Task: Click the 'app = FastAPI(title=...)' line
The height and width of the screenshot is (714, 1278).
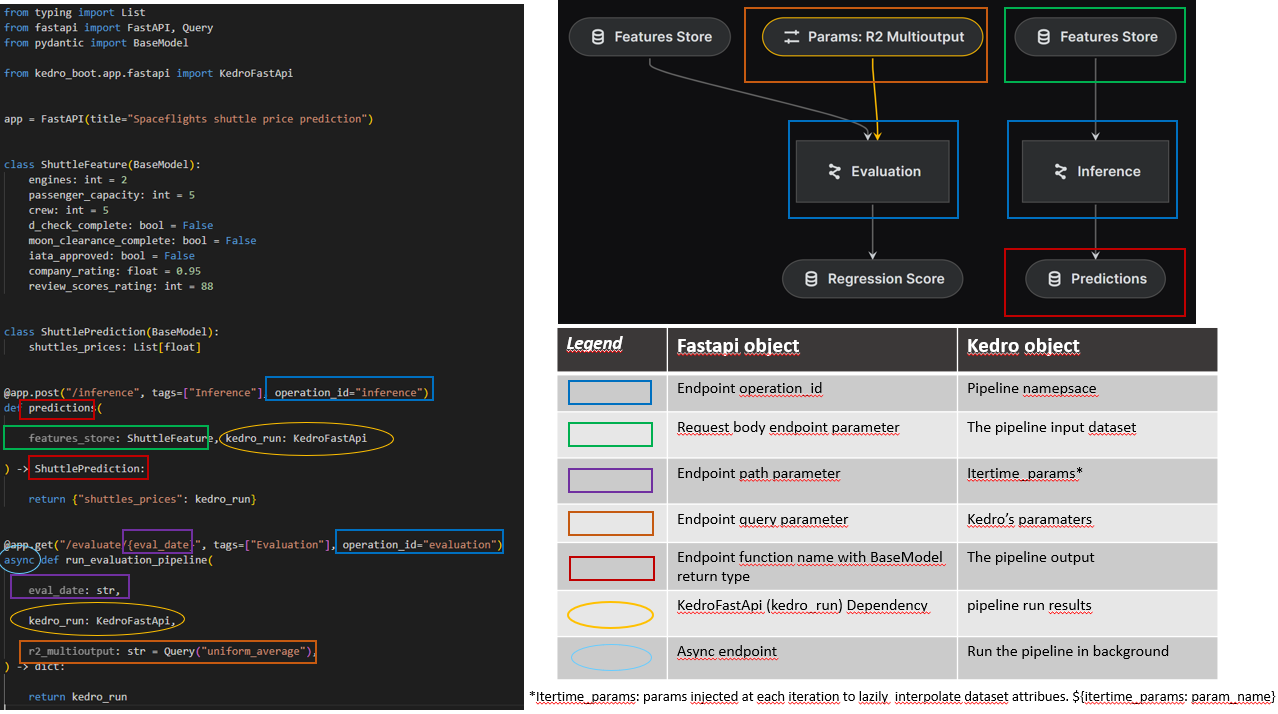Action: tap(188, 119)
